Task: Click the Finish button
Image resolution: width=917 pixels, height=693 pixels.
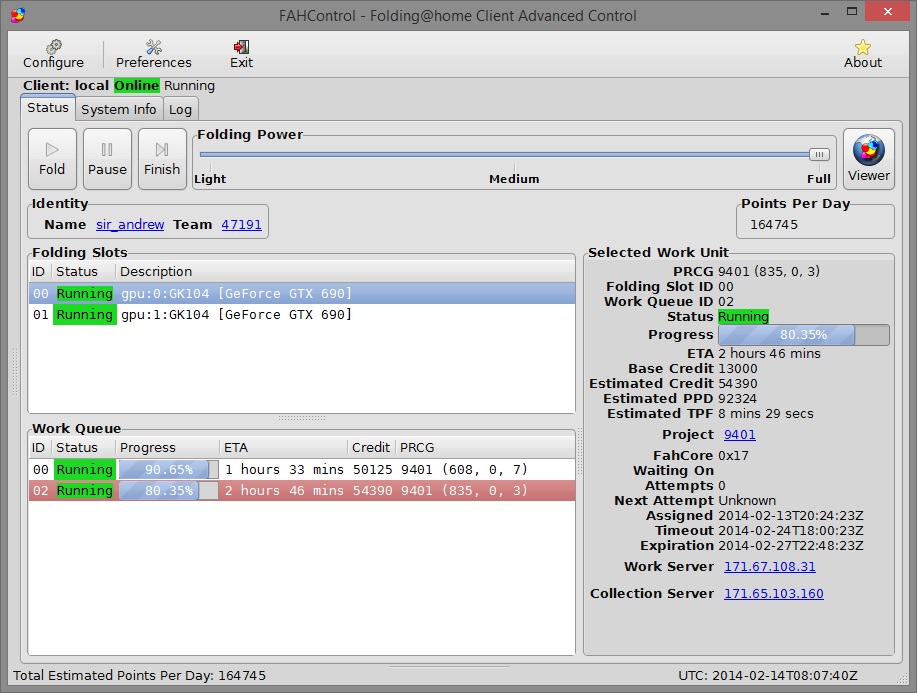Action: tap(162, 158)
